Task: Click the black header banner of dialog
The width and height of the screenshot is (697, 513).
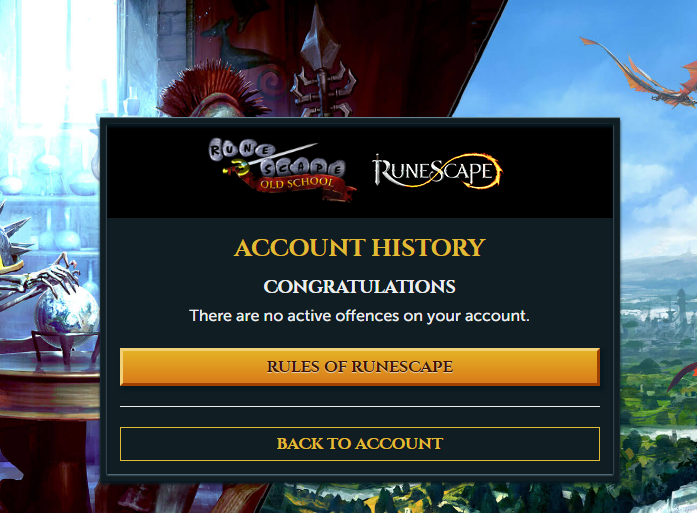Action: pyautogui.click(x=360, y=172)
